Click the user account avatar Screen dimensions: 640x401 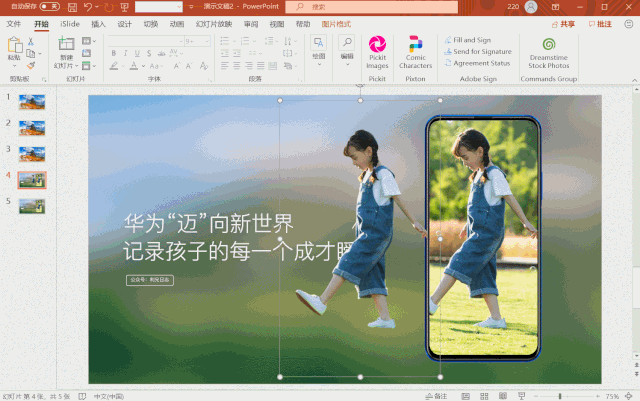(x=531, y=7)
